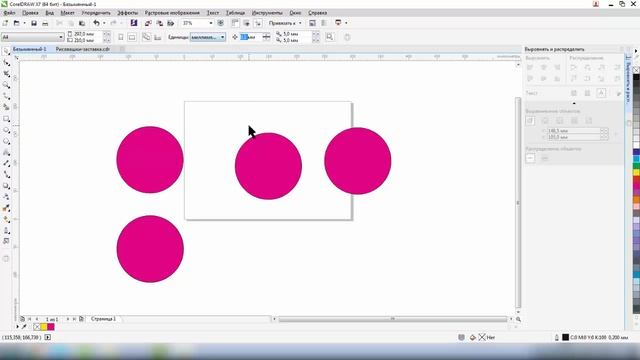The height and width of the screenshot is (360, 640).
Task: Select the Connector tool
Action: tap(6, 175)
